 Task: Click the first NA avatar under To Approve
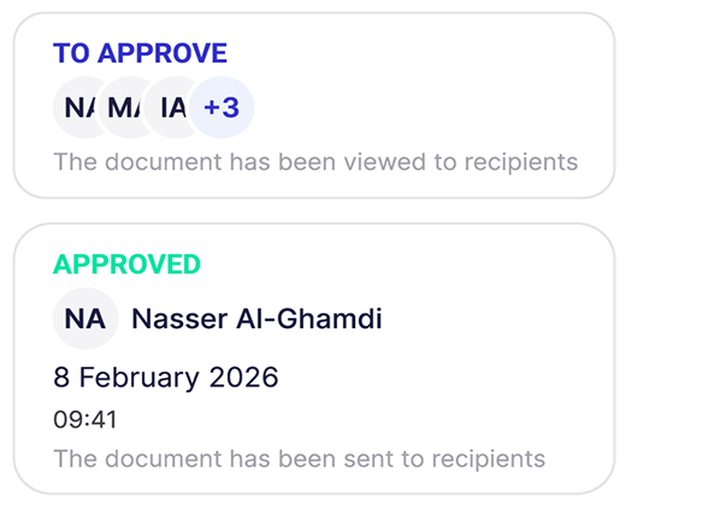click(x=76, y=107)
